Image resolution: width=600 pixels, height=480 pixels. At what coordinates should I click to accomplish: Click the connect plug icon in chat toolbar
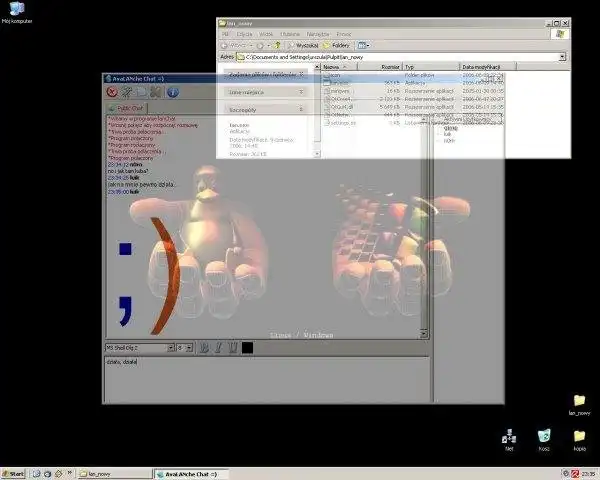(x=127, y=92)
